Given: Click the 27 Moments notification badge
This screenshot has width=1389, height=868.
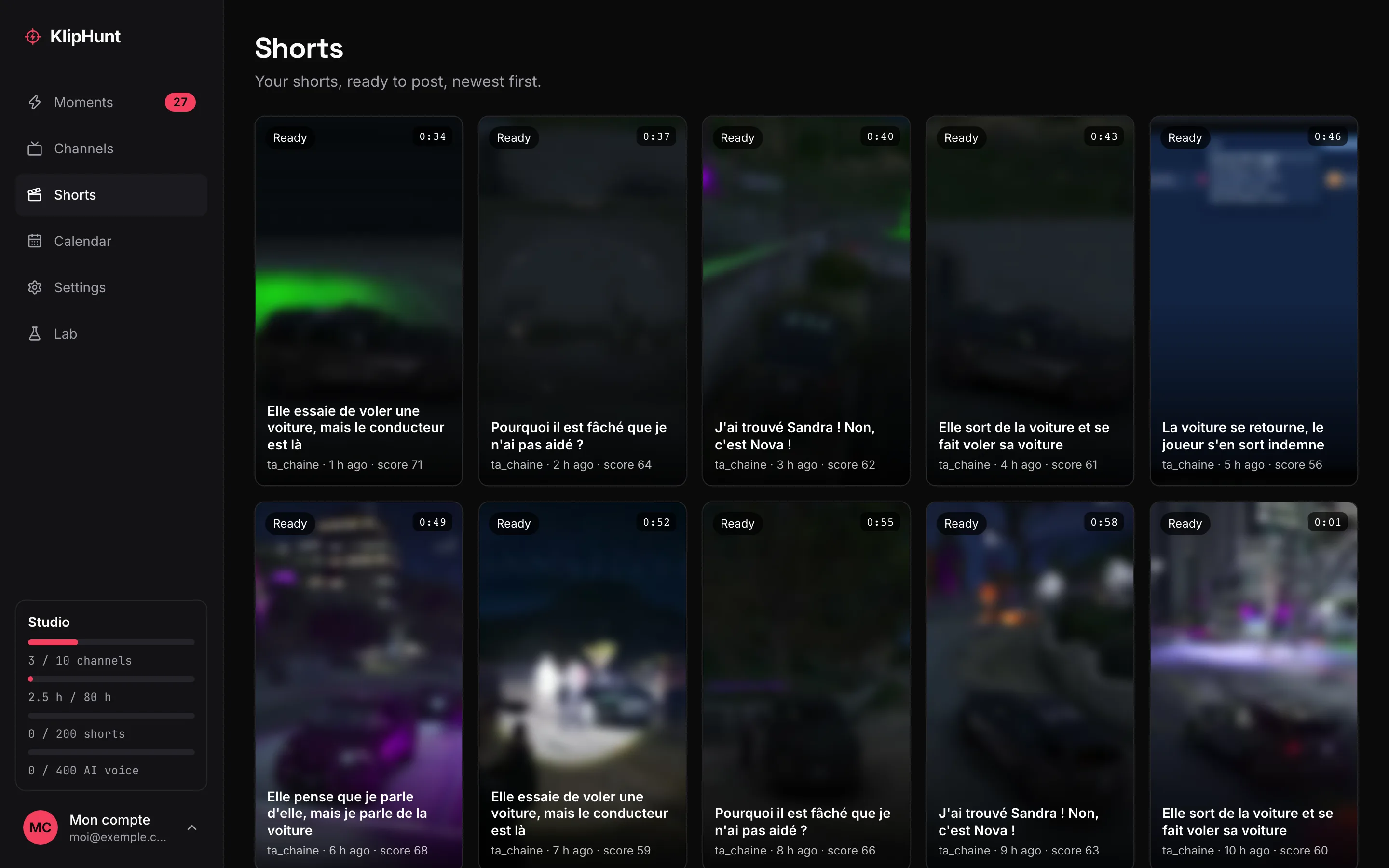Looking at the screenshot, I should (x=180, y=102).
